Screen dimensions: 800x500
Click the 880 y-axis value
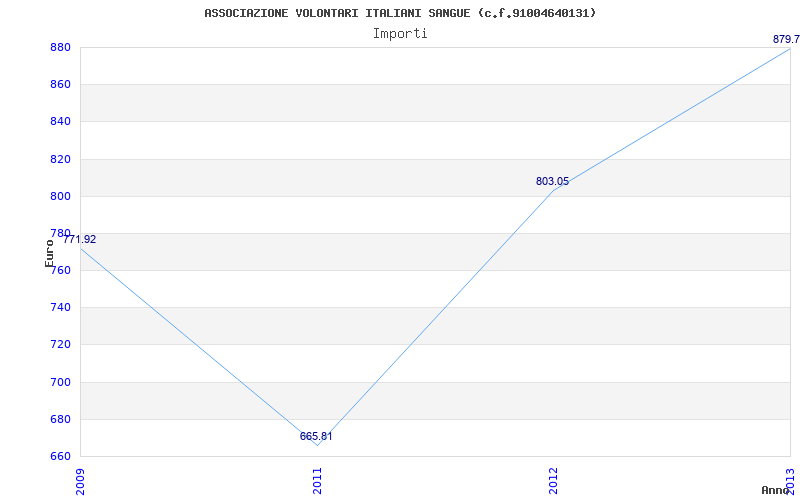pyautogui.click(x=60, y=47)
